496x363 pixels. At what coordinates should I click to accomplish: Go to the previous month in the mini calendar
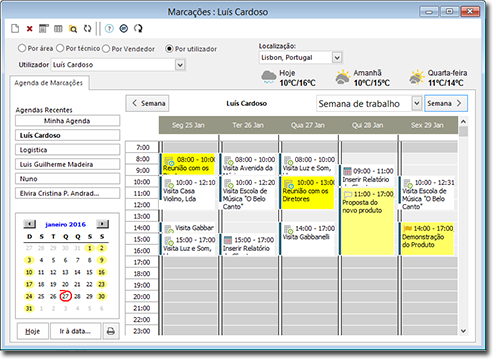click(x=29, y=224)
